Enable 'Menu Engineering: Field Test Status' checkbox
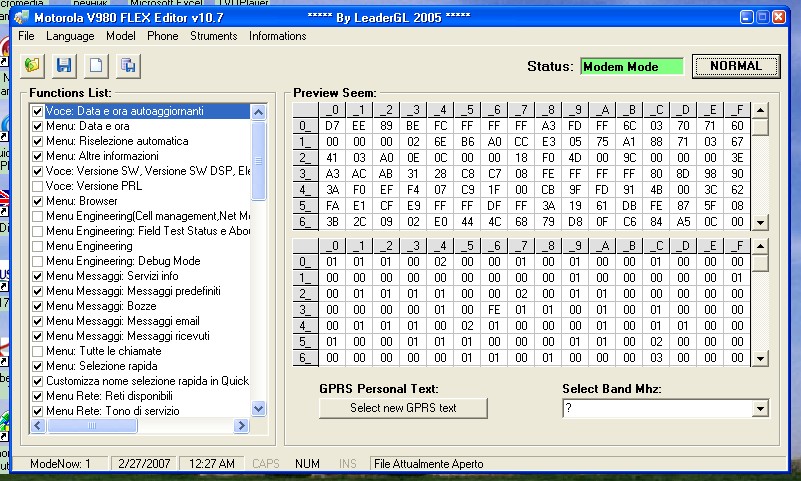This screenshot has width=801, height=481. click(37, 231)
